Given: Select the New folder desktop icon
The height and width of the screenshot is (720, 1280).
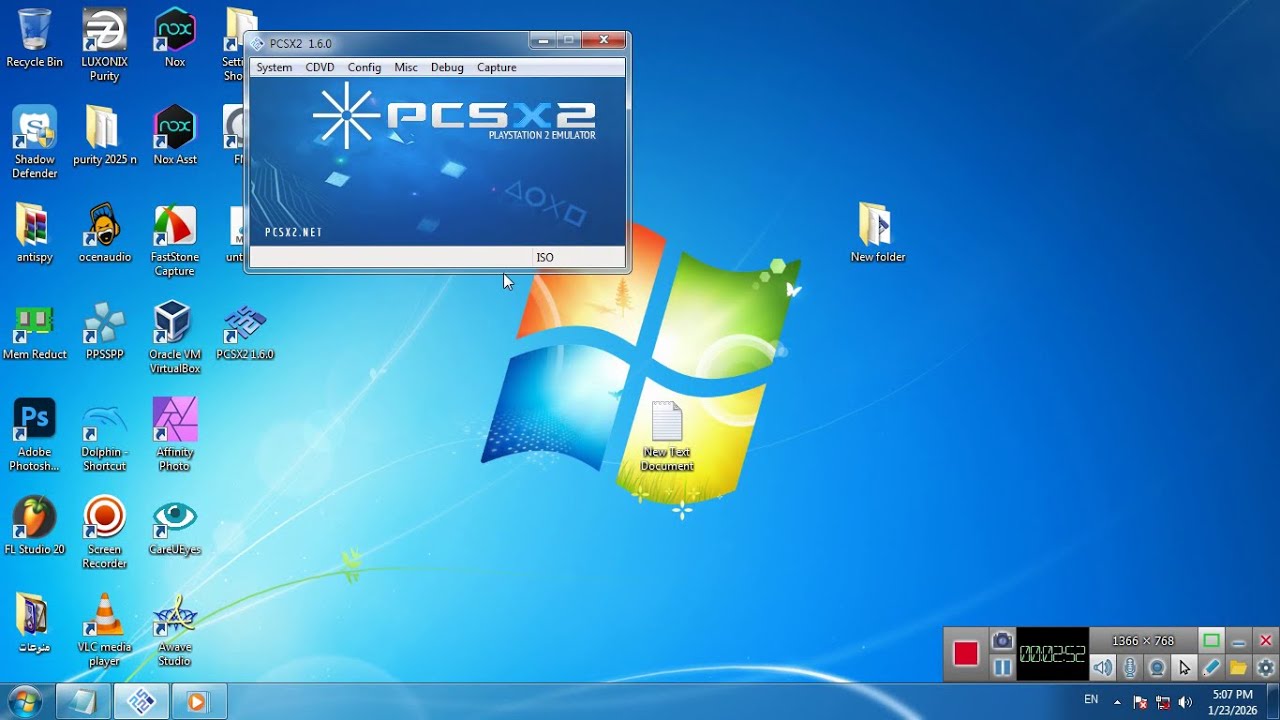Looking at the screenshot, I should [877, 233].
